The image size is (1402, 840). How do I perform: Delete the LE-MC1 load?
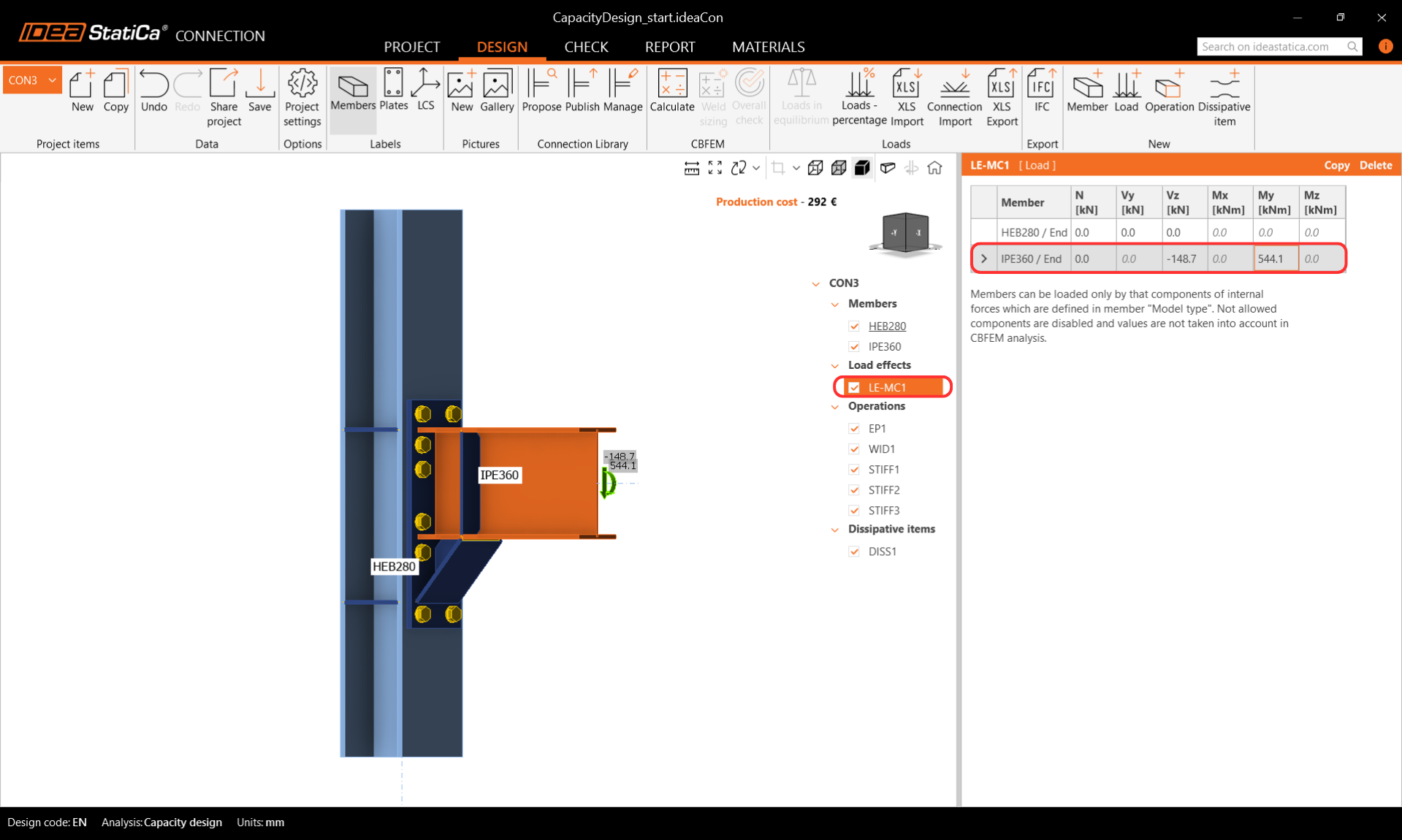coord(1376,165)
